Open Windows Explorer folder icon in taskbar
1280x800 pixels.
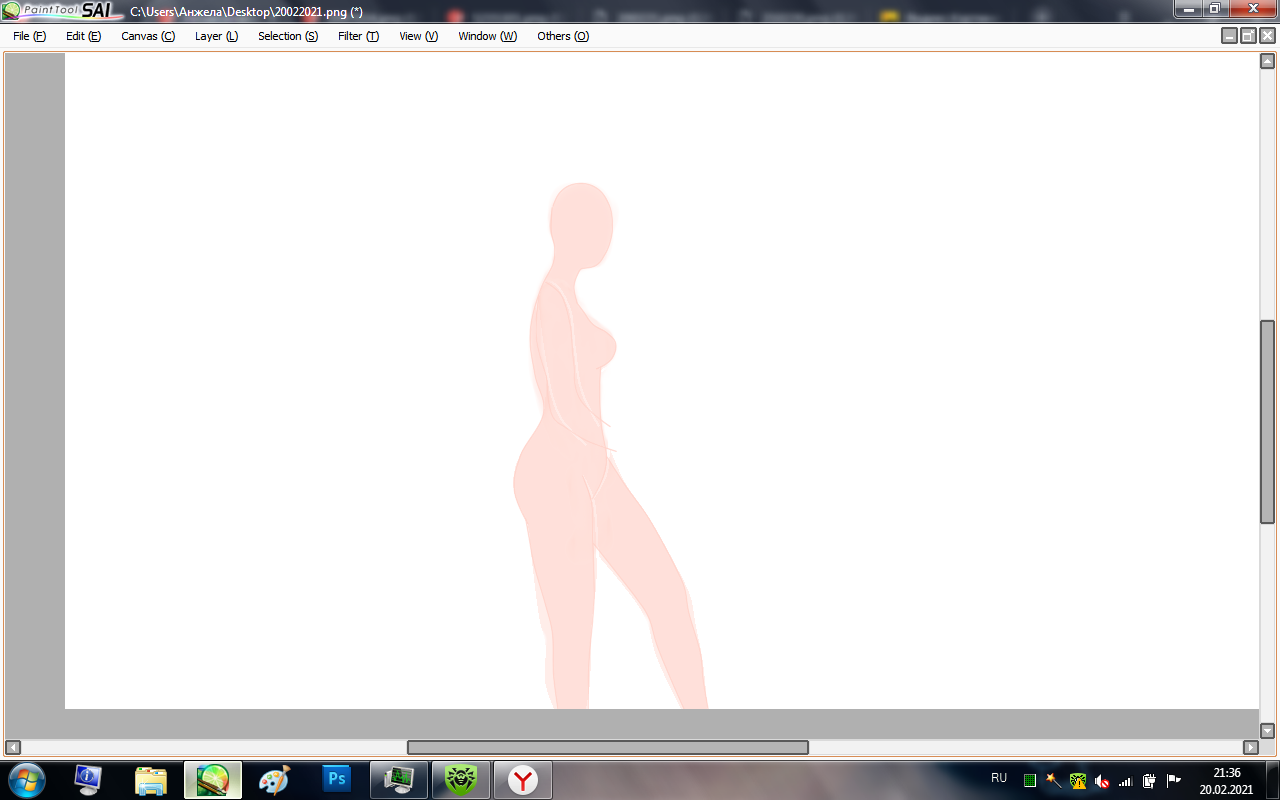pyautogui.click(x=151, y=780)
